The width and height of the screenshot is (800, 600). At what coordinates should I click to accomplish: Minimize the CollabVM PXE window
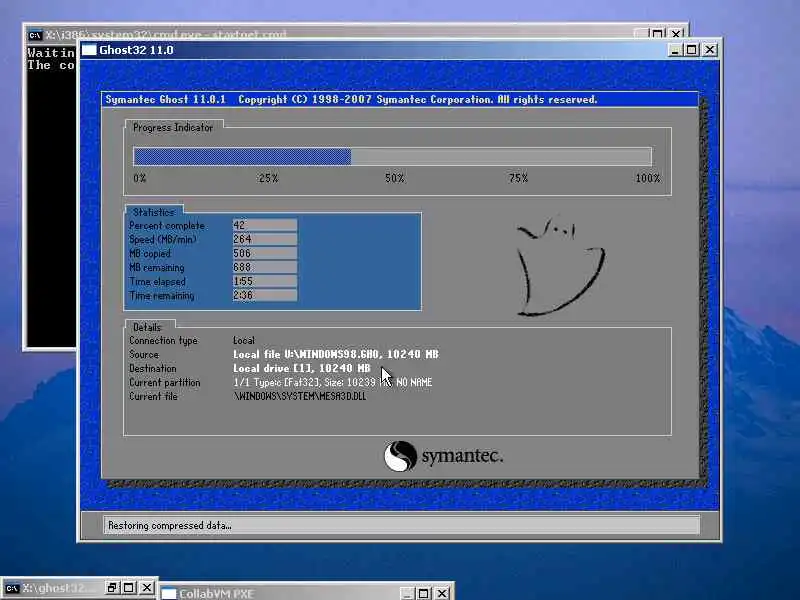(x=407, y=593)
